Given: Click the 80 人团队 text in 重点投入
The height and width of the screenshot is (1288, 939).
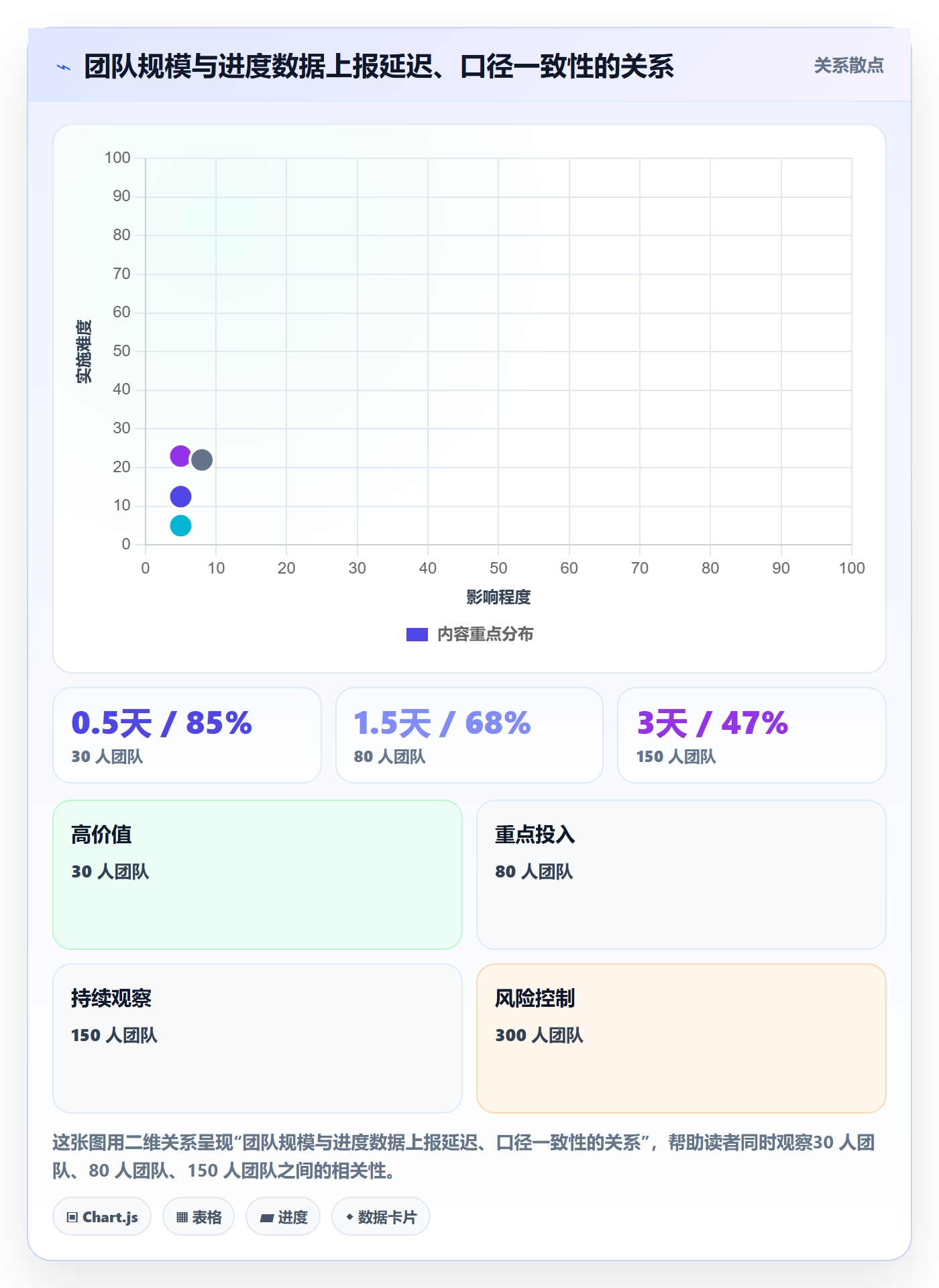Looking at the screenshot, I should [x=534, y=871].
